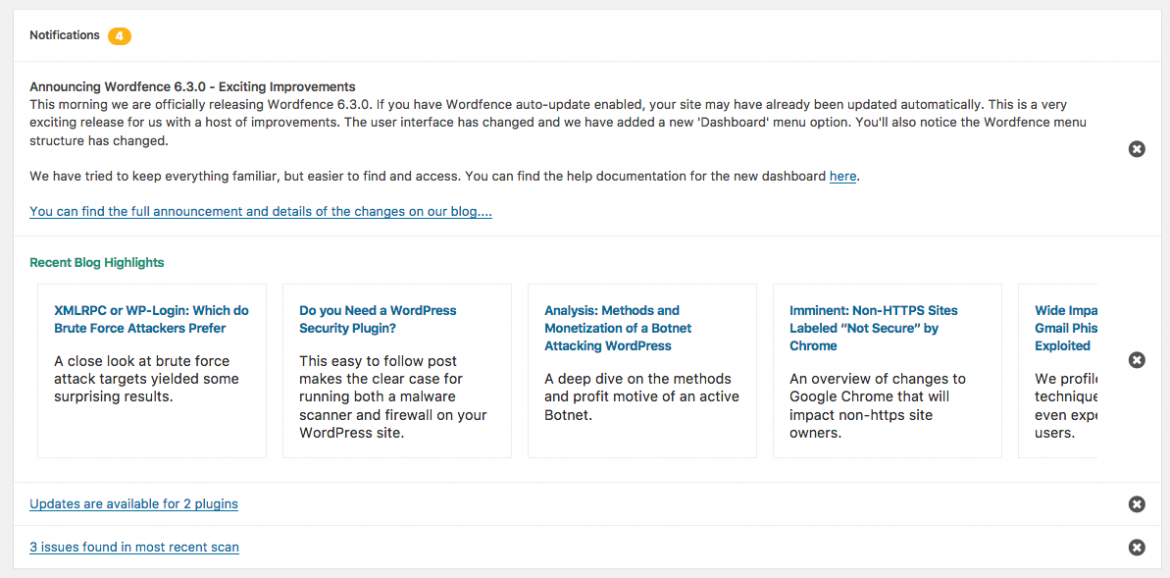The width and height of the screenshot is (1170, 578).
Task: Click the Google Chrome changes overview card description
Action: click(877, 406)
